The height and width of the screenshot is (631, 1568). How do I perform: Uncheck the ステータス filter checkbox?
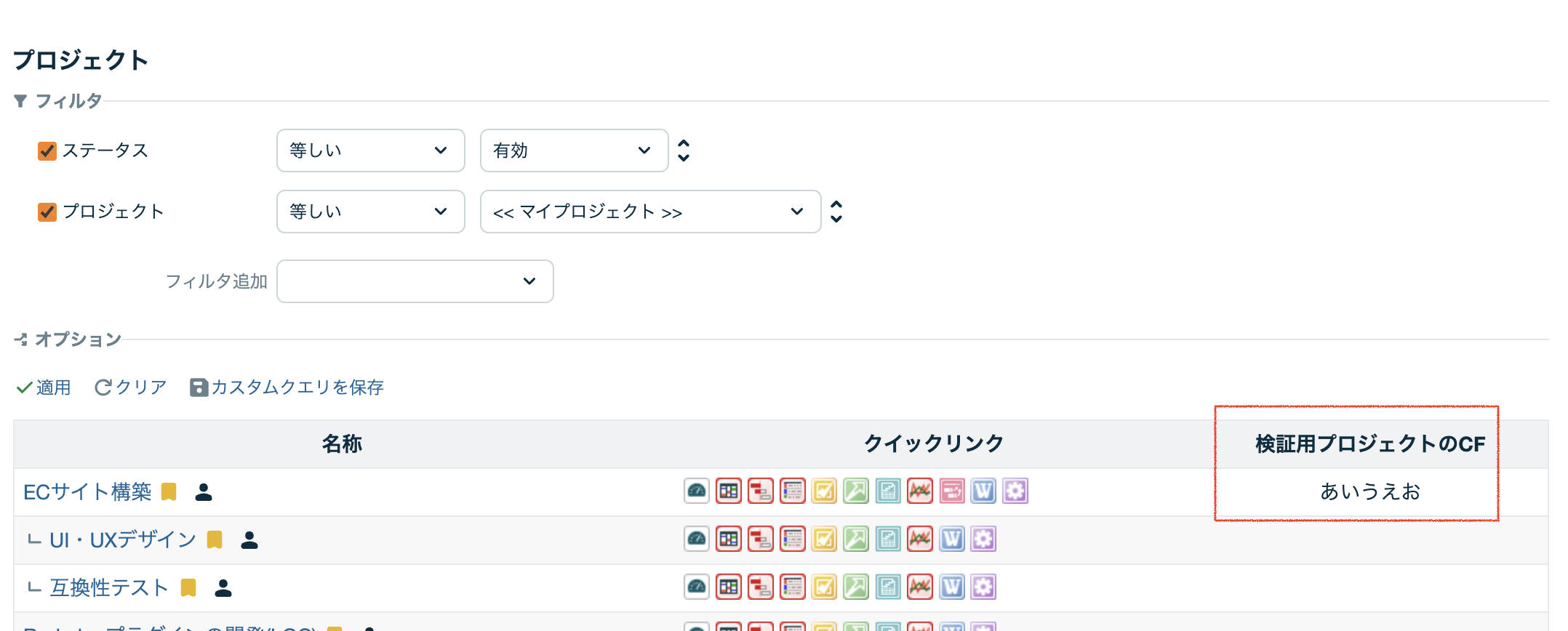[47, 151]
